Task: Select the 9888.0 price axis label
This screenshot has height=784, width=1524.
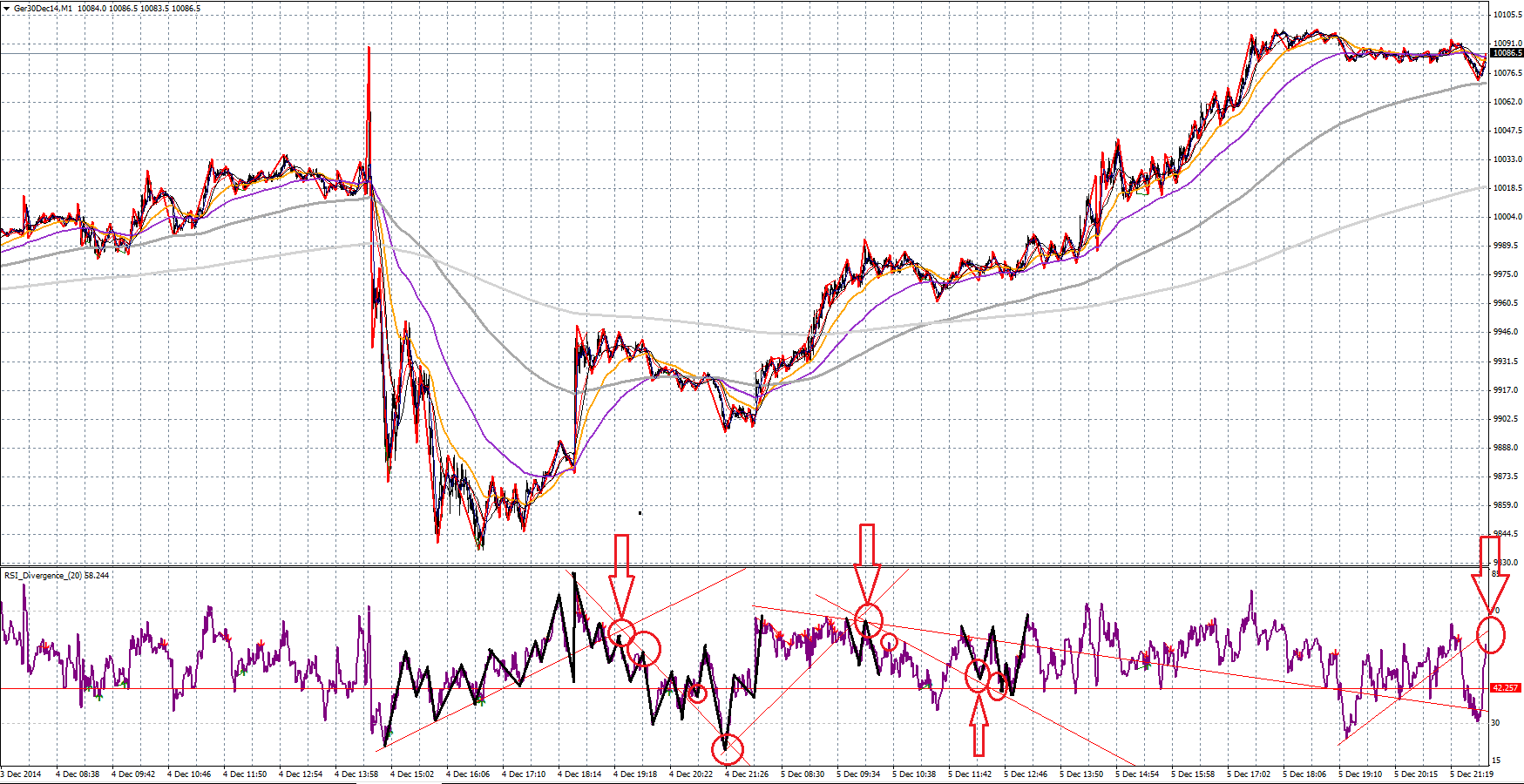Action: point(1506,448)
